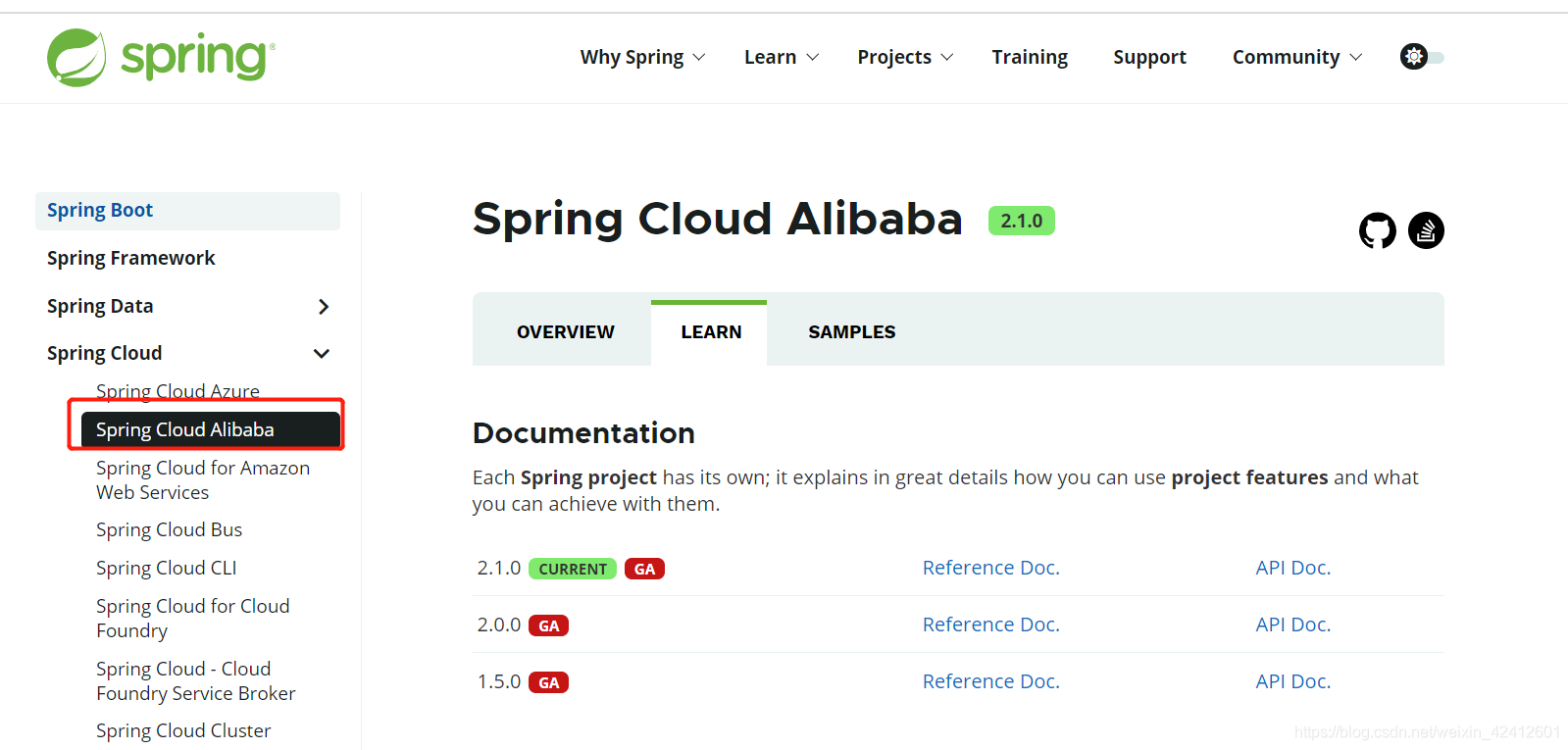Image resolution: width=1568 pixels, height=750 pixels.
Task: Collapse the Spring Cloud chevron
Action: click(x=322, y=354)
